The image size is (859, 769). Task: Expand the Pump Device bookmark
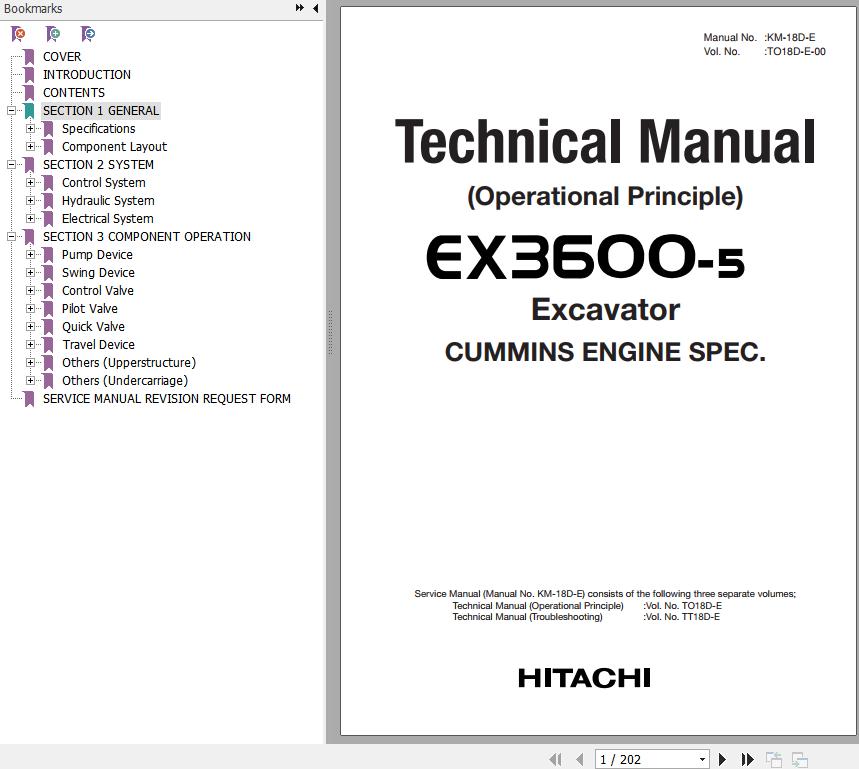[x=30, y=255]
